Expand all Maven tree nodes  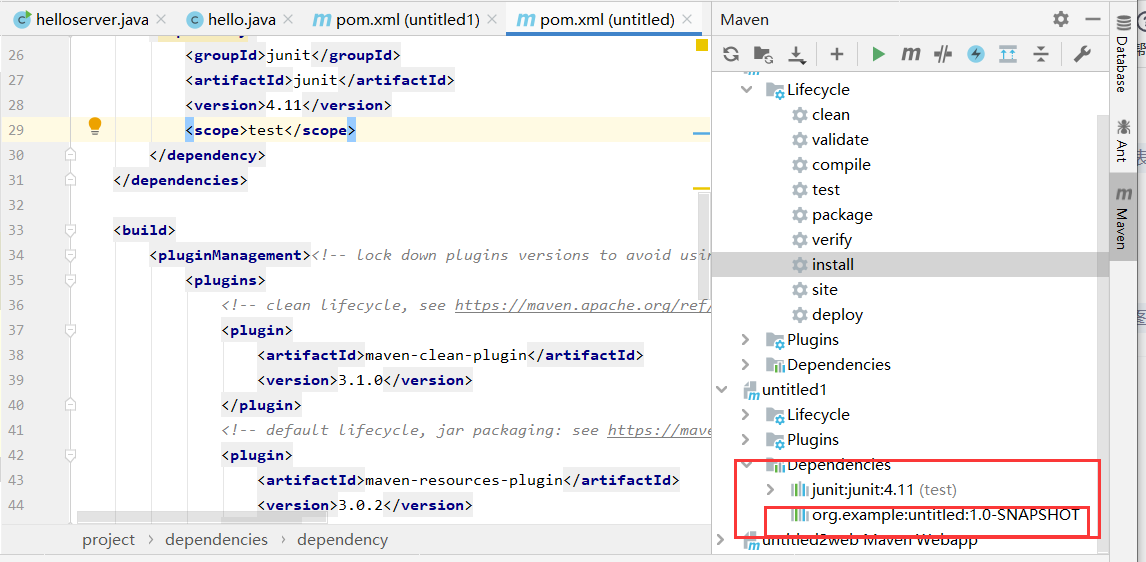coord(1008,53)
